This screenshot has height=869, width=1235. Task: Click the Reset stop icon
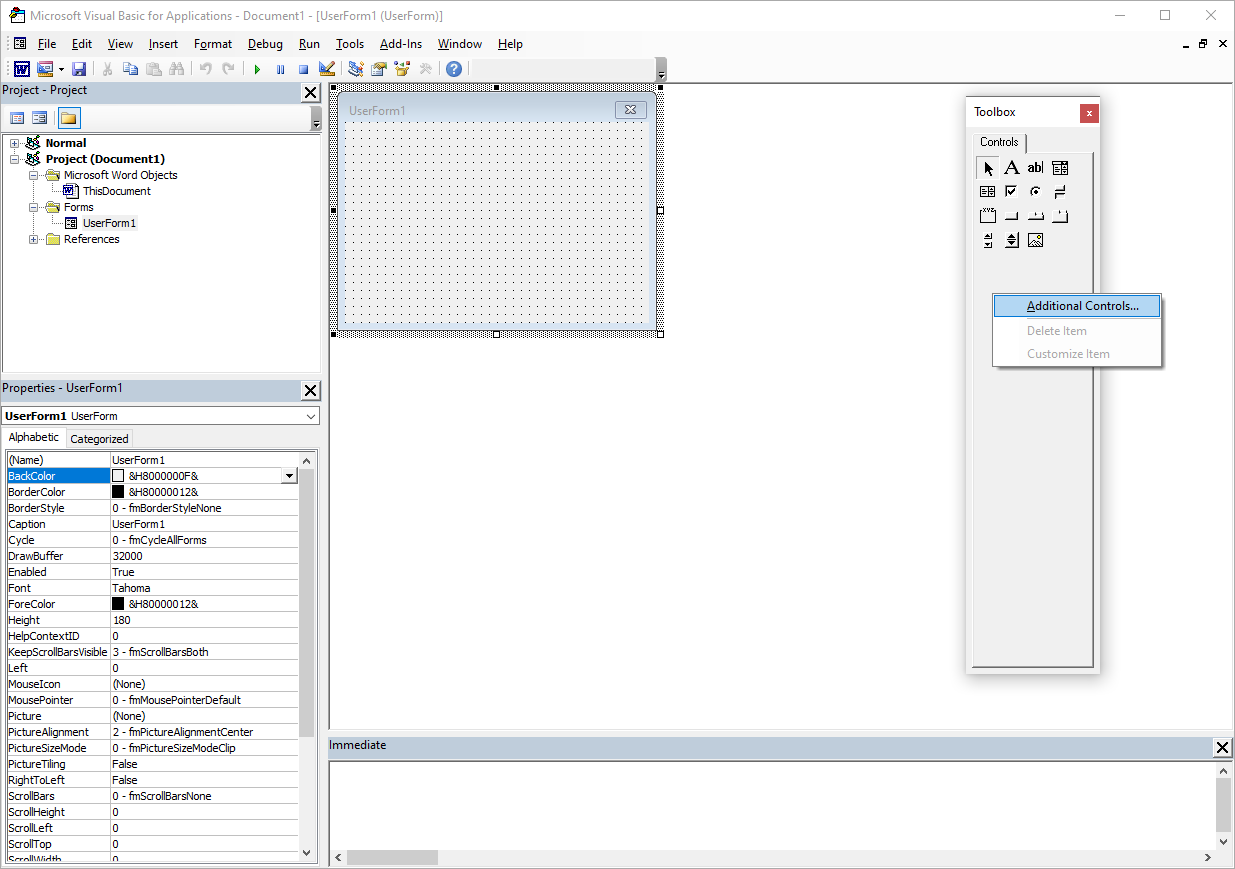(303, 69)
